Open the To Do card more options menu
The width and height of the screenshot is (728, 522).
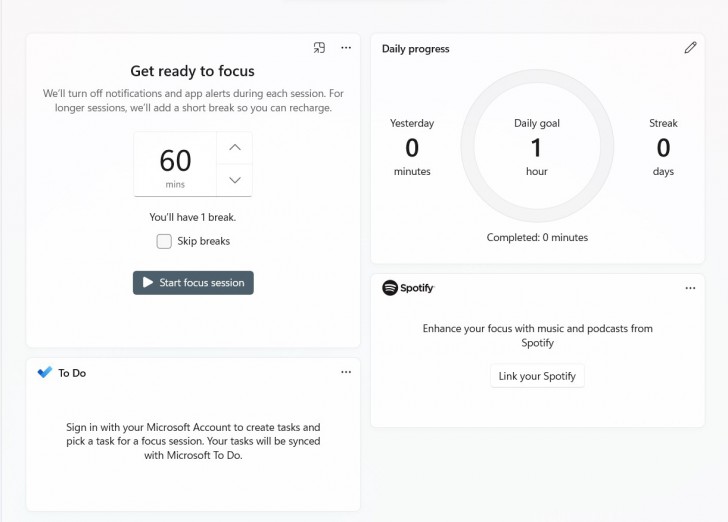(346, 372)
